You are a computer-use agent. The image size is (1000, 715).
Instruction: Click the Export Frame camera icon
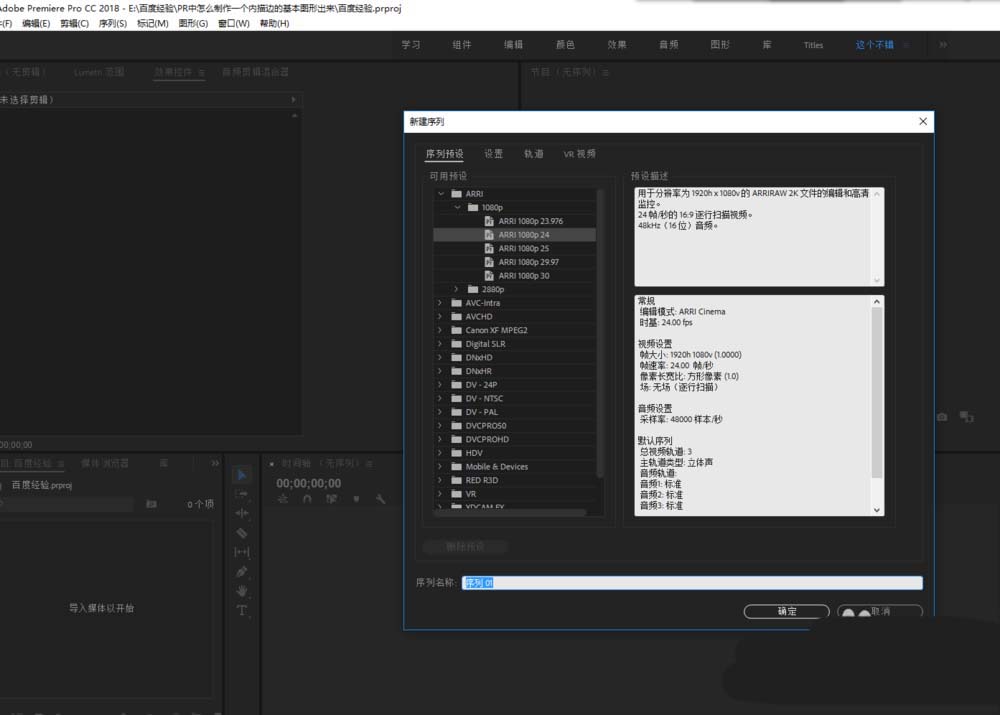tap(942, 416)
